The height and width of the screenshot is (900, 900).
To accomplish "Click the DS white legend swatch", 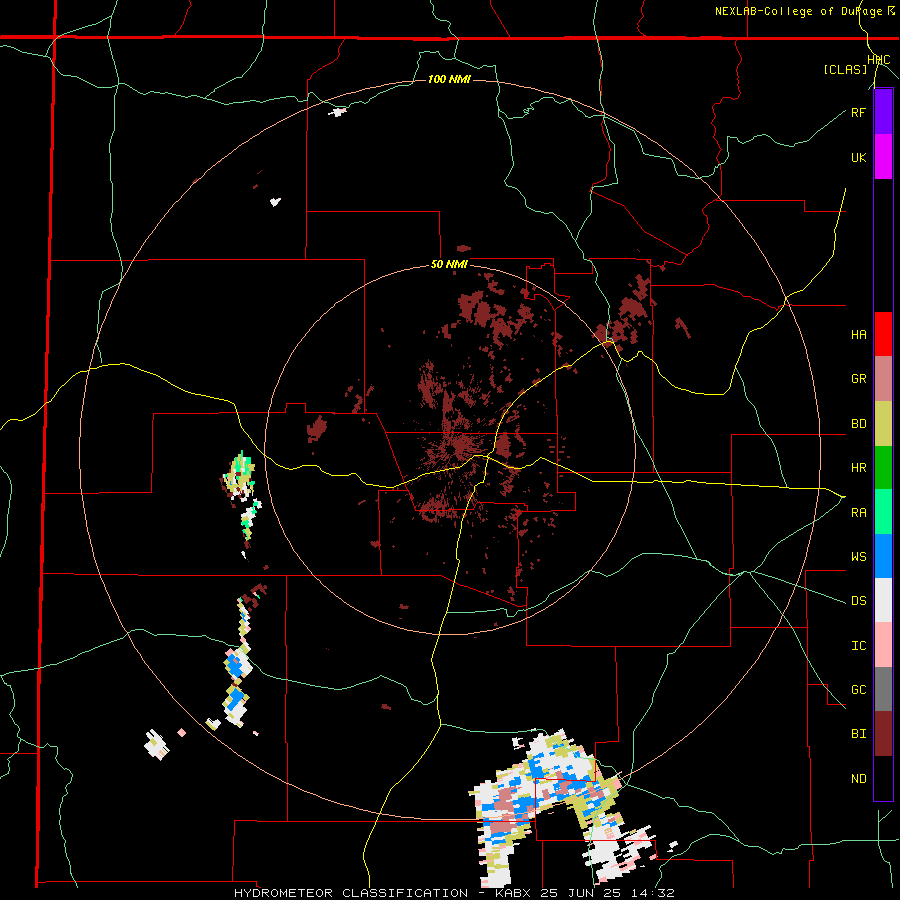I will pyautogui.click(x=883, y=600).
